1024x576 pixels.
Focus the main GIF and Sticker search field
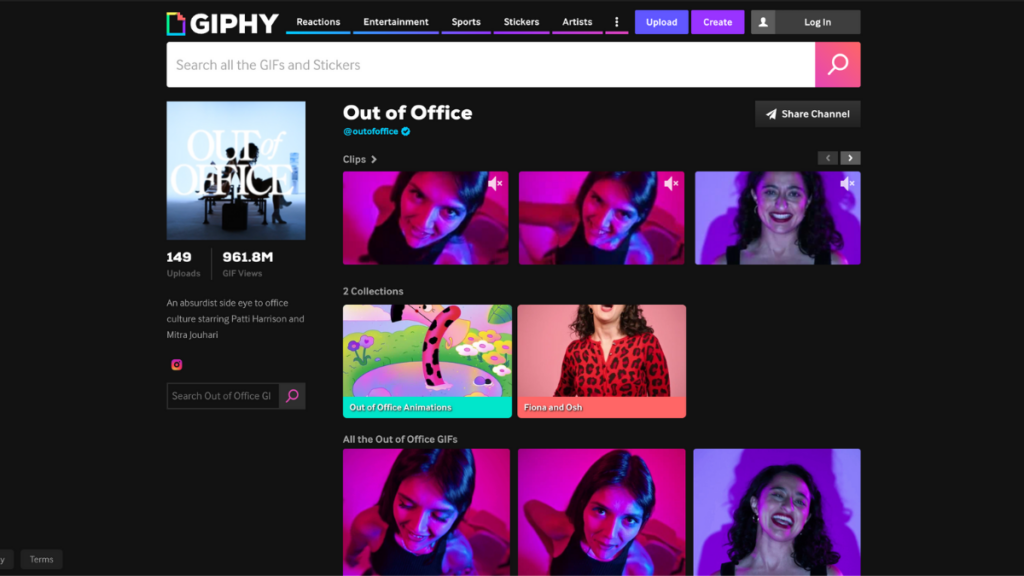490,65
